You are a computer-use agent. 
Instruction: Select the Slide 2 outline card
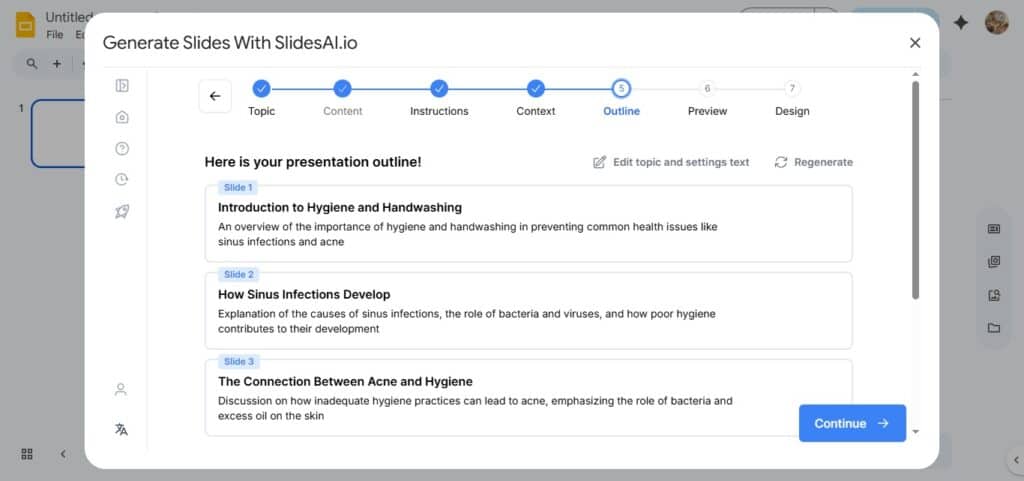[x=528, y=310]
